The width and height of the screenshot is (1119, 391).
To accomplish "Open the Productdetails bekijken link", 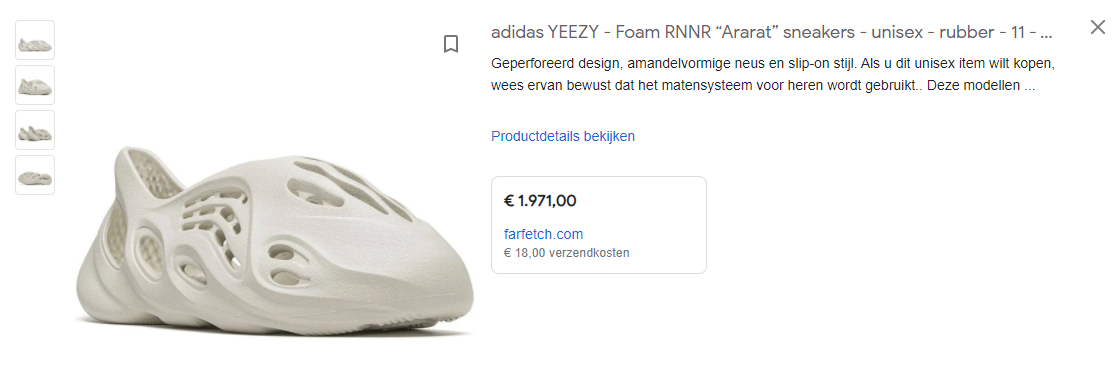I will [x=562, y=136].
